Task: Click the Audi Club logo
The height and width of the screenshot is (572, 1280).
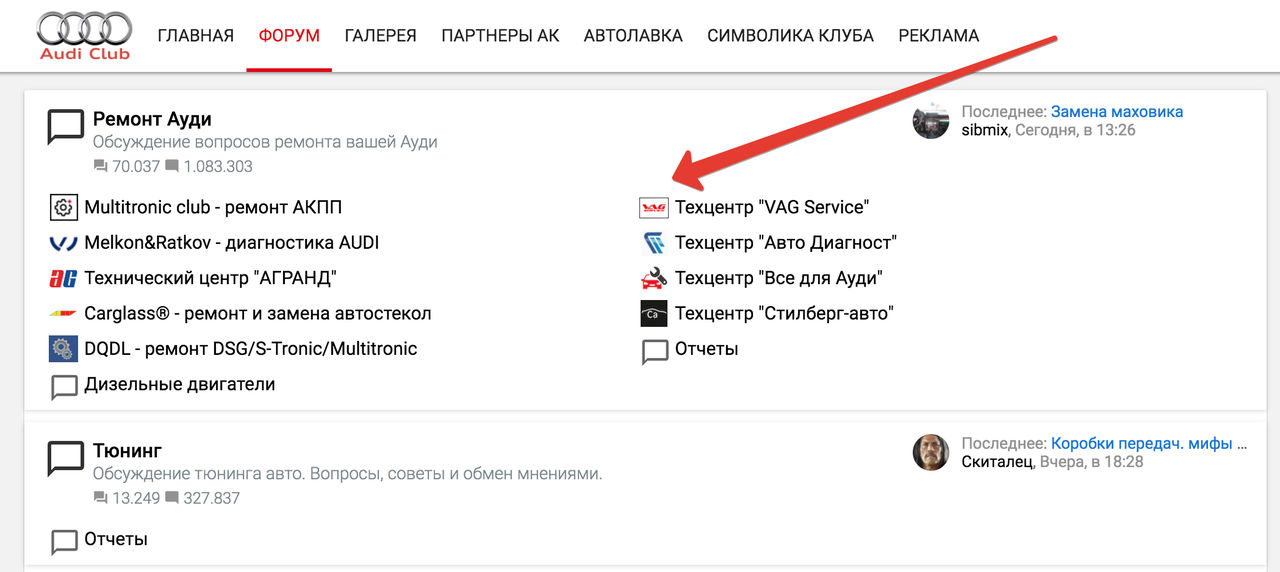Action: [x=85, y=35]
